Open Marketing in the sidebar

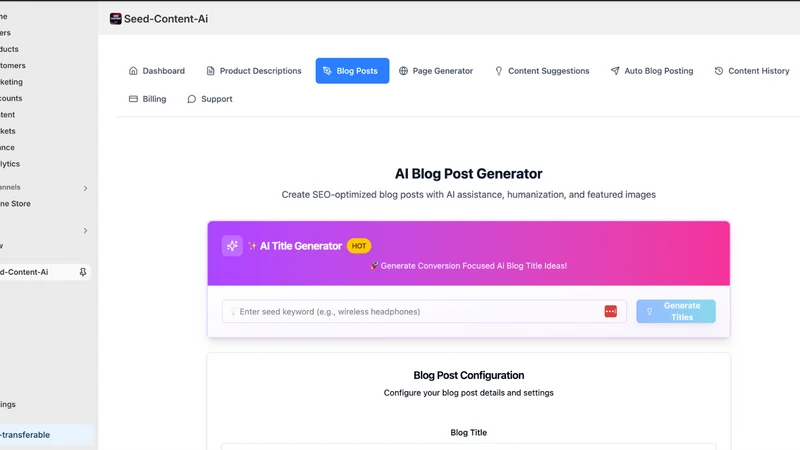(x=11, y=82)
